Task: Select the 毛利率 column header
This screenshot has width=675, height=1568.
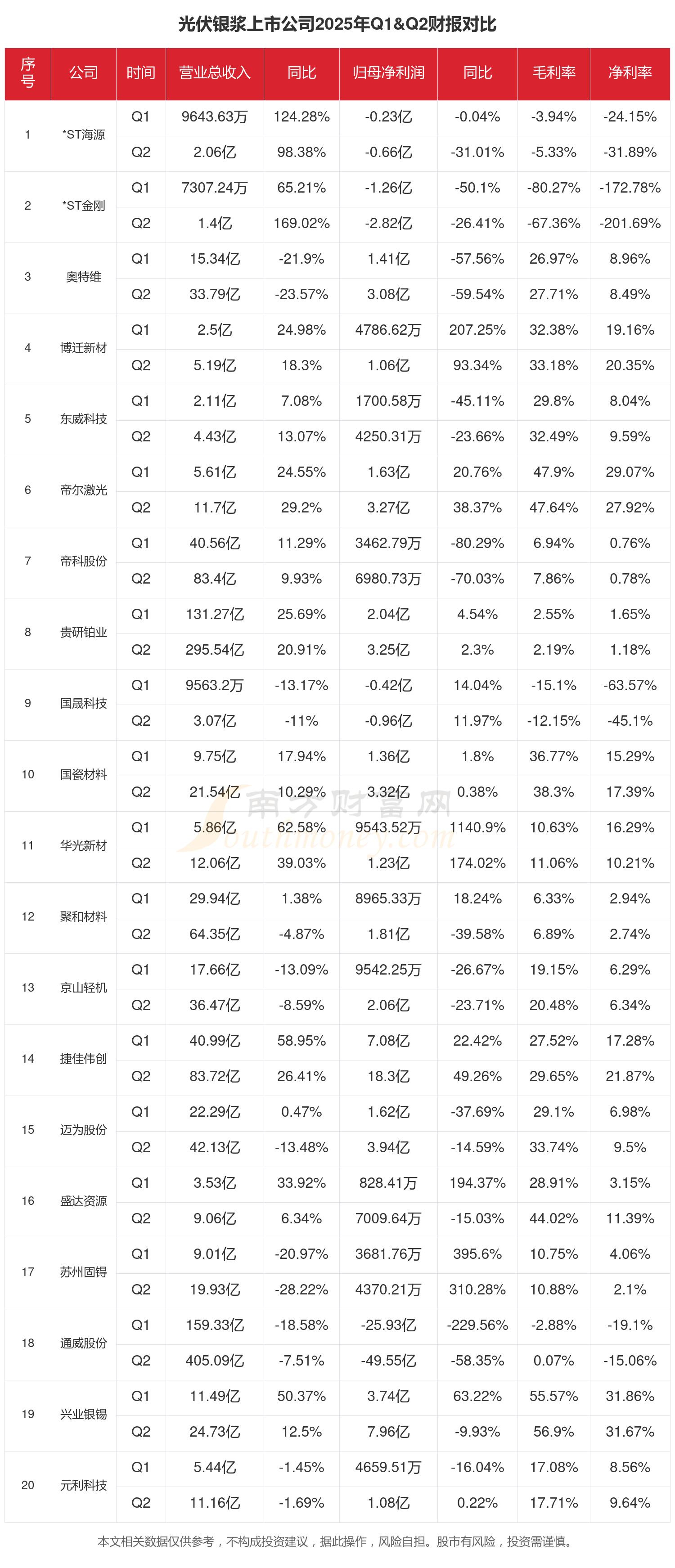Action: (553, 73)
